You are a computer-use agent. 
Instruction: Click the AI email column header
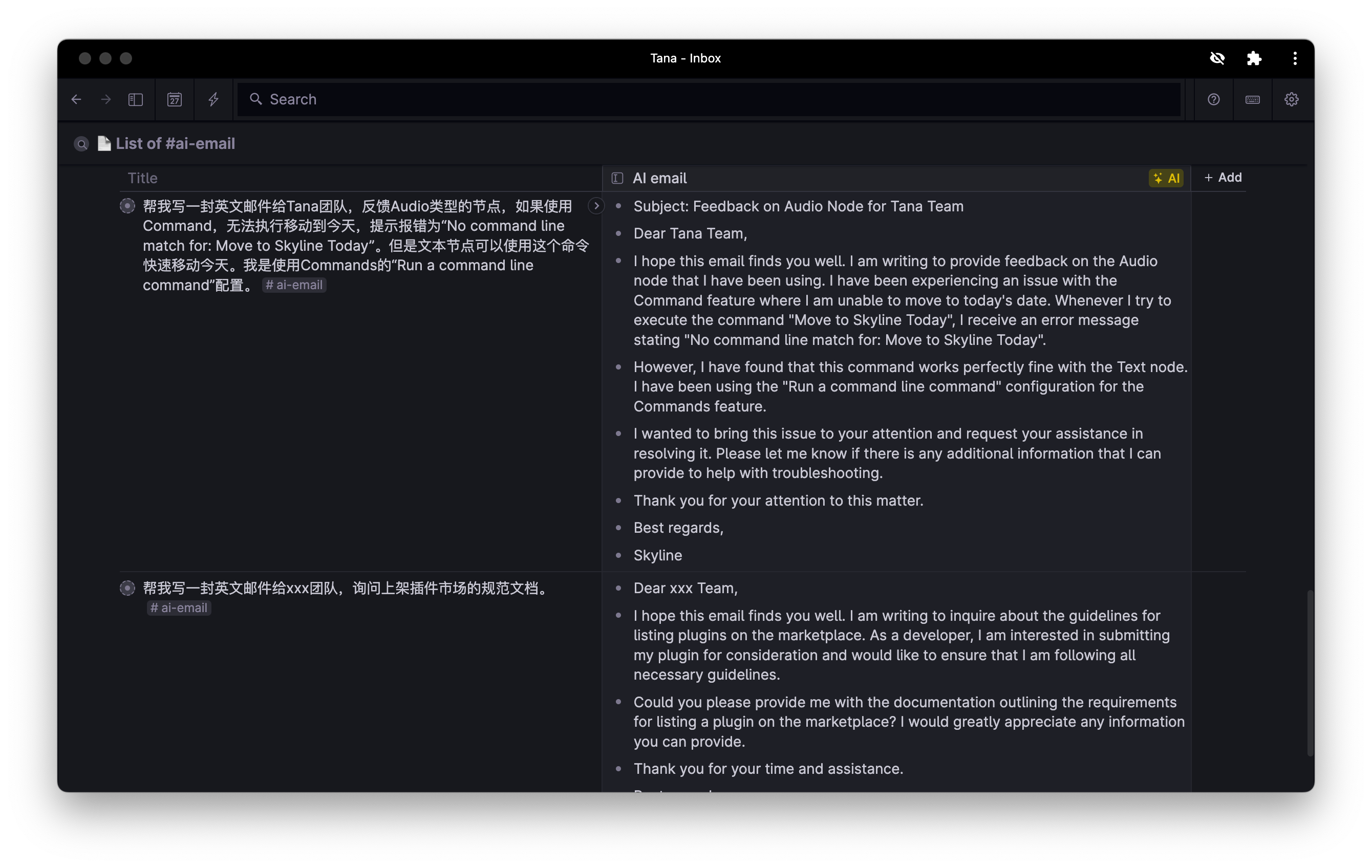tap(660, 178)
